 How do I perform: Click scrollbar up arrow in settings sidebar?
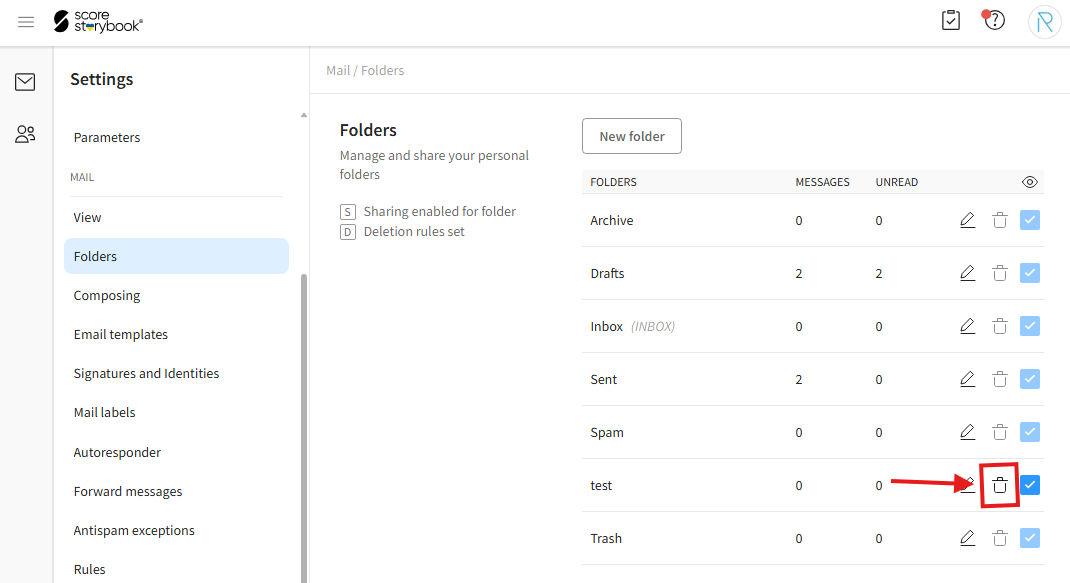click(x=304, y=115)
